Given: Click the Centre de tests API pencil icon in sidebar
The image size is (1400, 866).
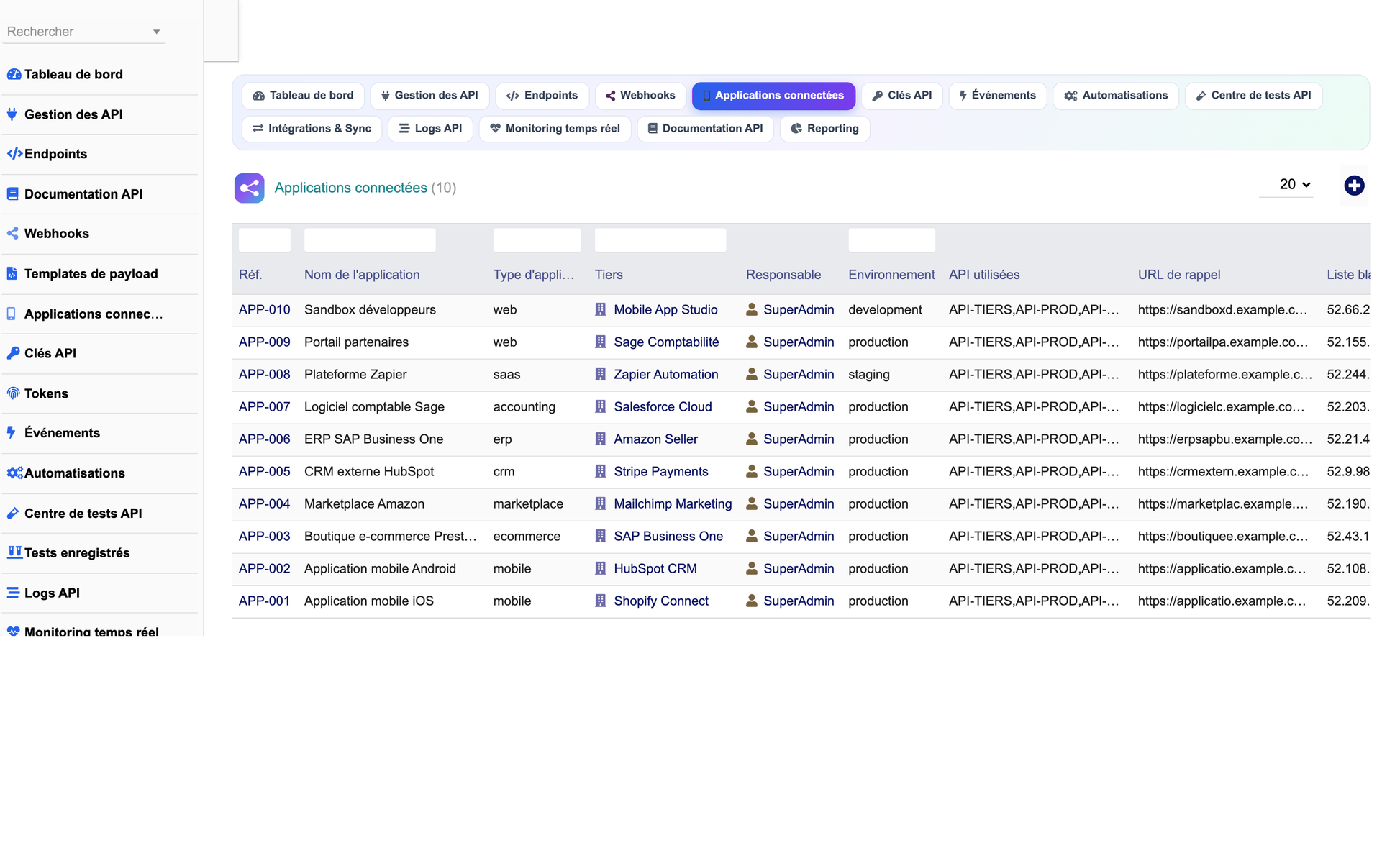Looking at the screenshot, I should coord(13,514).
